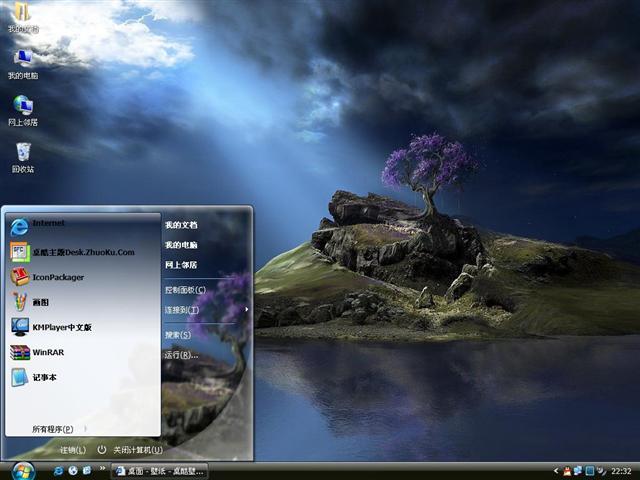This screenshot has height=480, width=640.
Task: Launch 桌酷主题Desk.ZhuoKu.Com from Start menu
Action: 84,252
